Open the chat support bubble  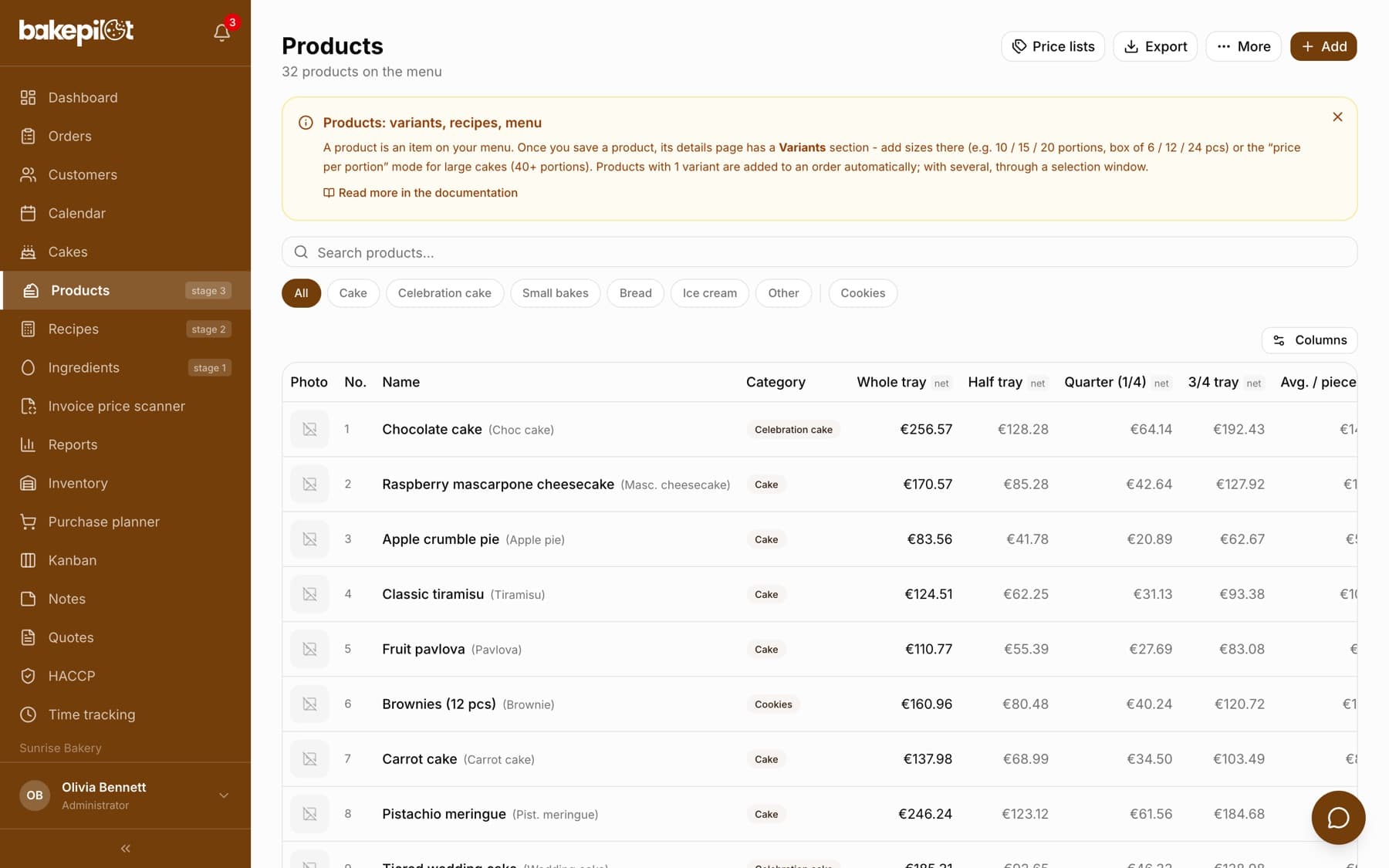1338,818
